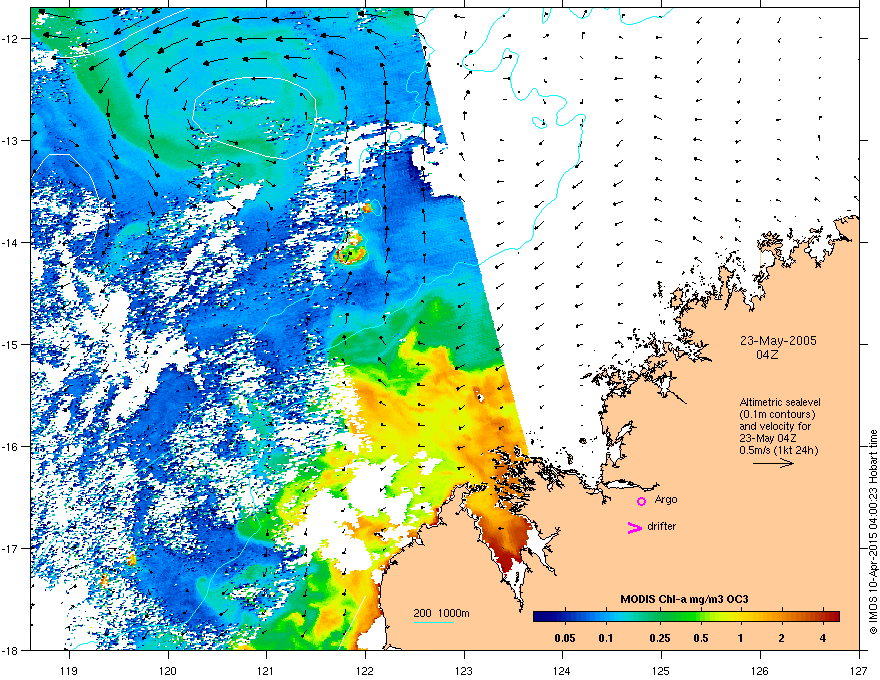This screenshot has width=880, height=680.
Task: Click the magenta Argo circle legend marker
Action: (x=641, y=501)
